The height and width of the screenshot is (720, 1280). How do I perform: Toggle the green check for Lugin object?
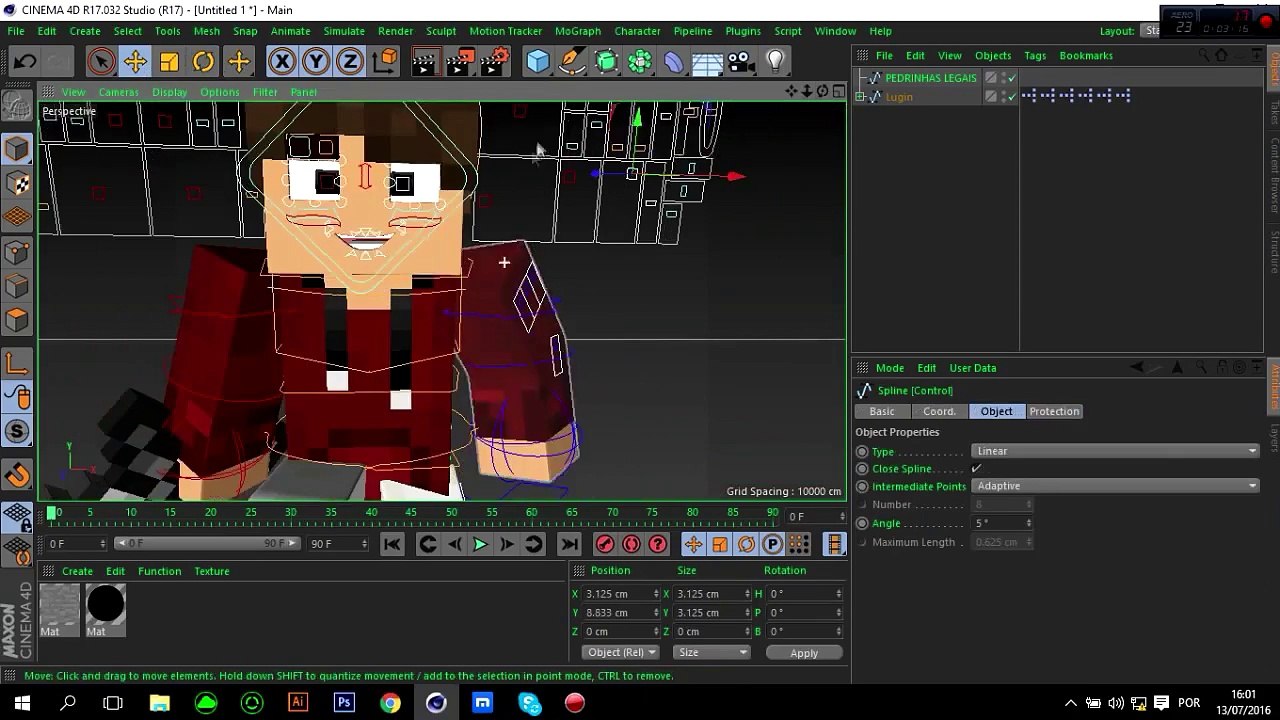click(x=1011, y=97)
